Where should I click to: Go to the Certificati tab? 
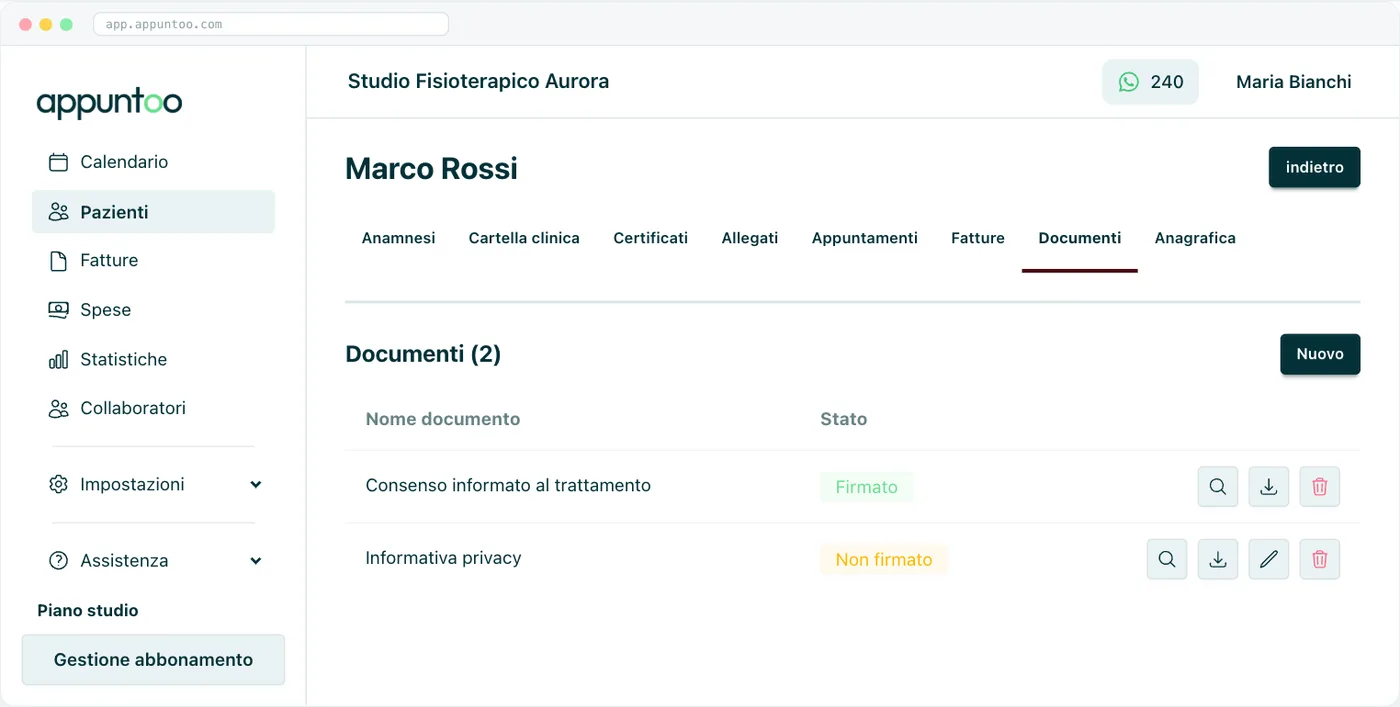click(x=651, y=238)
